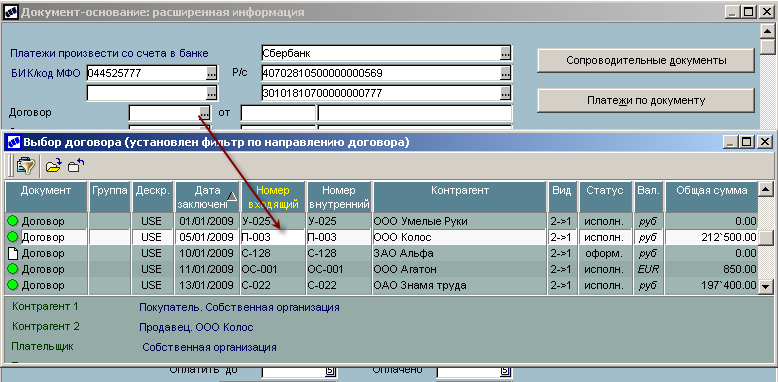Screen dimensions: 778x382
Task: Click Контрагент column header
Action: point(460,197)
